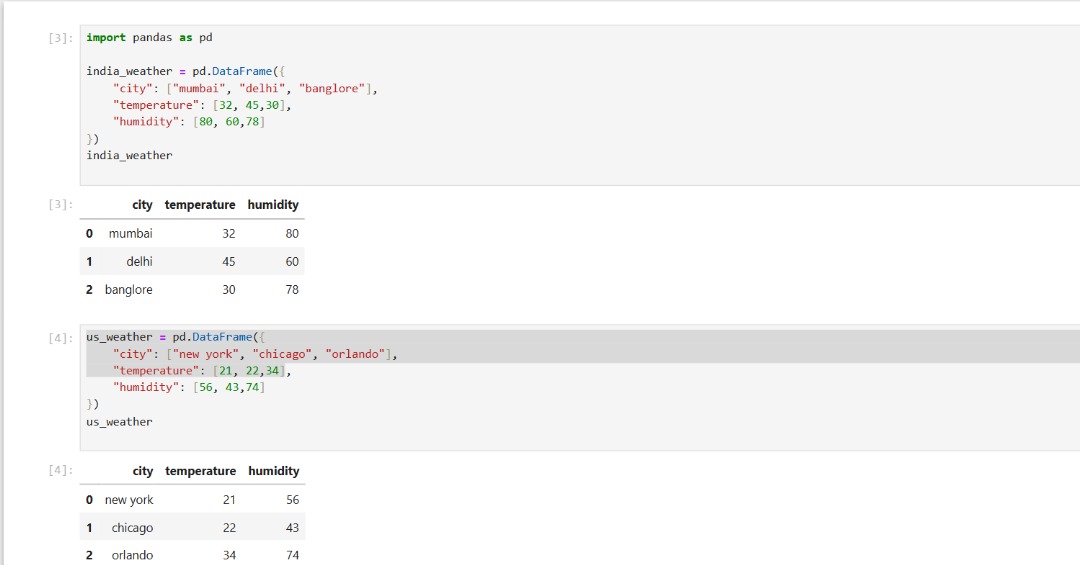
Task: Click index 1 in the delhi row
Action: click(x=89, y=262)
